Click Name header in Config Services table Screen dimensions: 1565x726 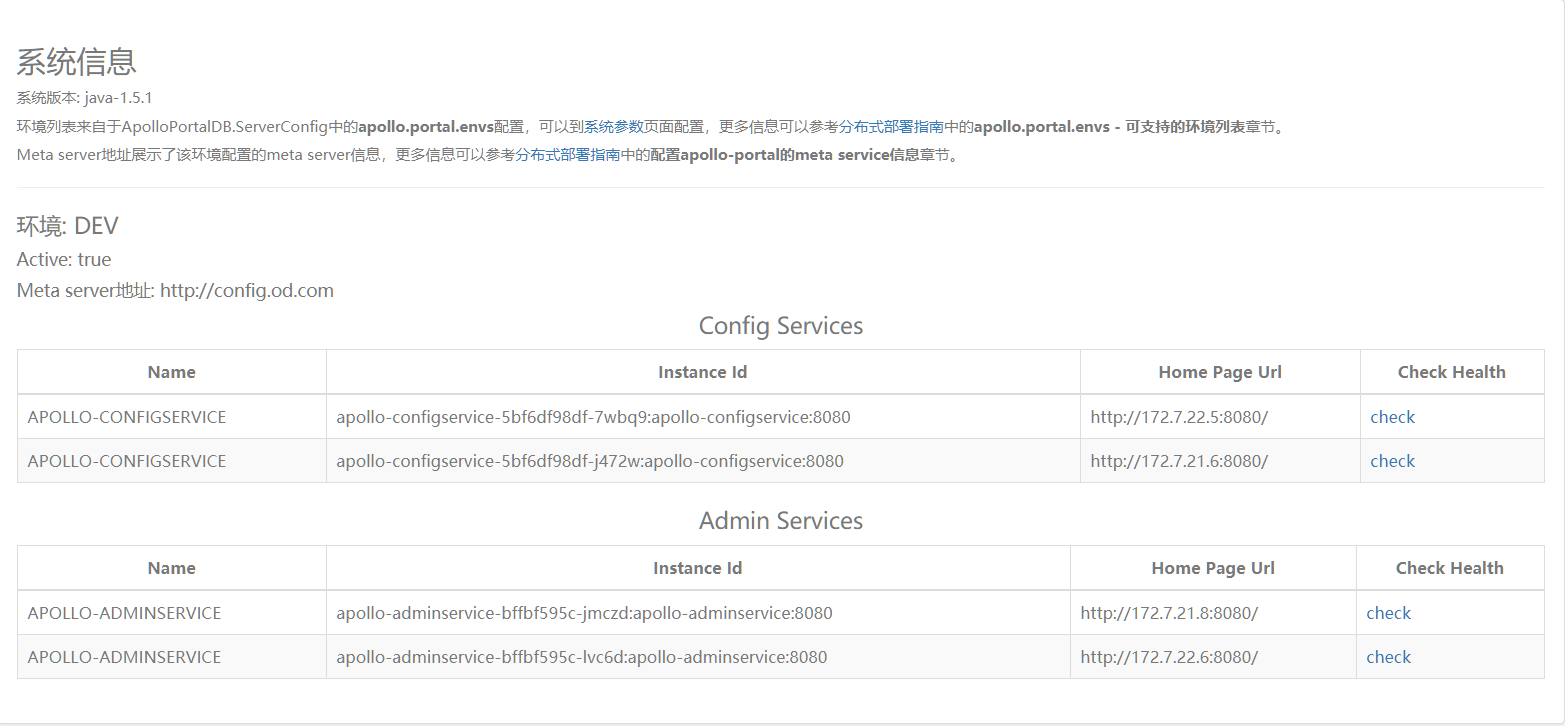point(172,372)
